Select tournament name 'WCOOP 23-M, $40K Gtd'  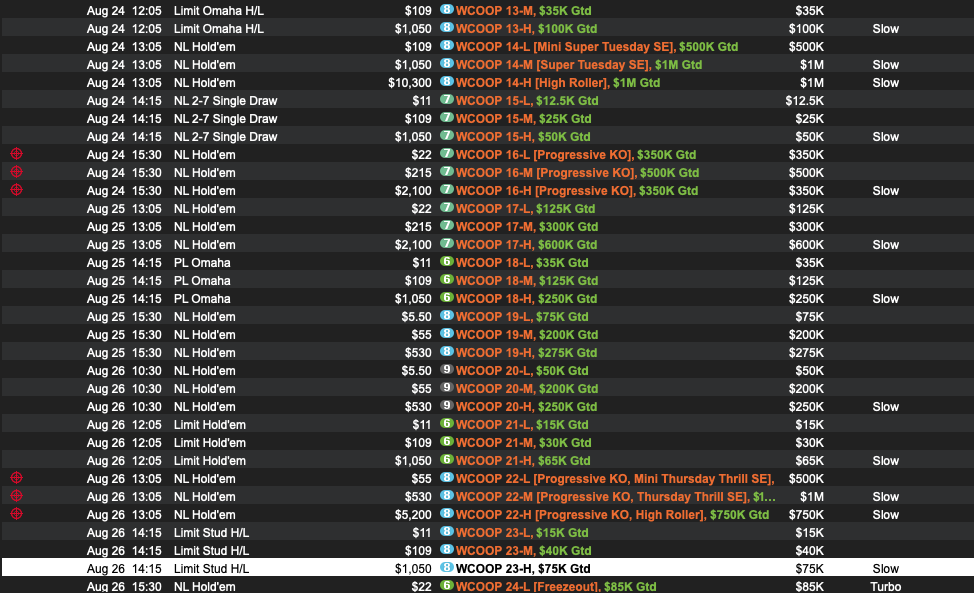524,551
